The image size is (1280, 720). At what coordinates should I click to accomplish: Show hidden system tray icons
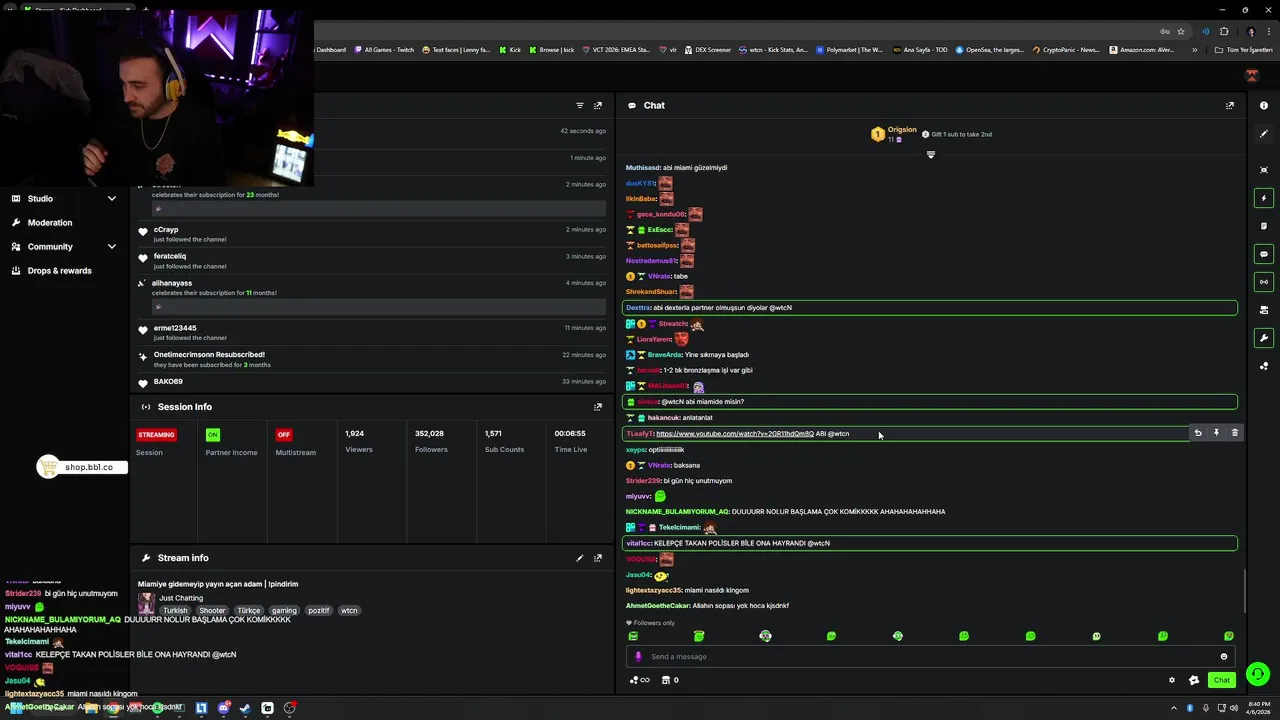point(1176,708)
